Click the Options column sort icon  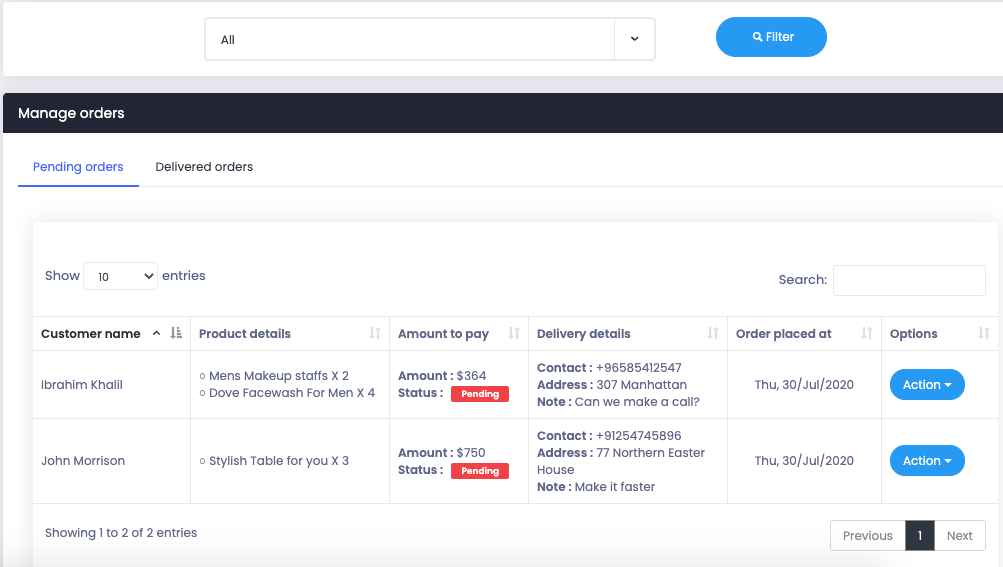coord(984,333)
